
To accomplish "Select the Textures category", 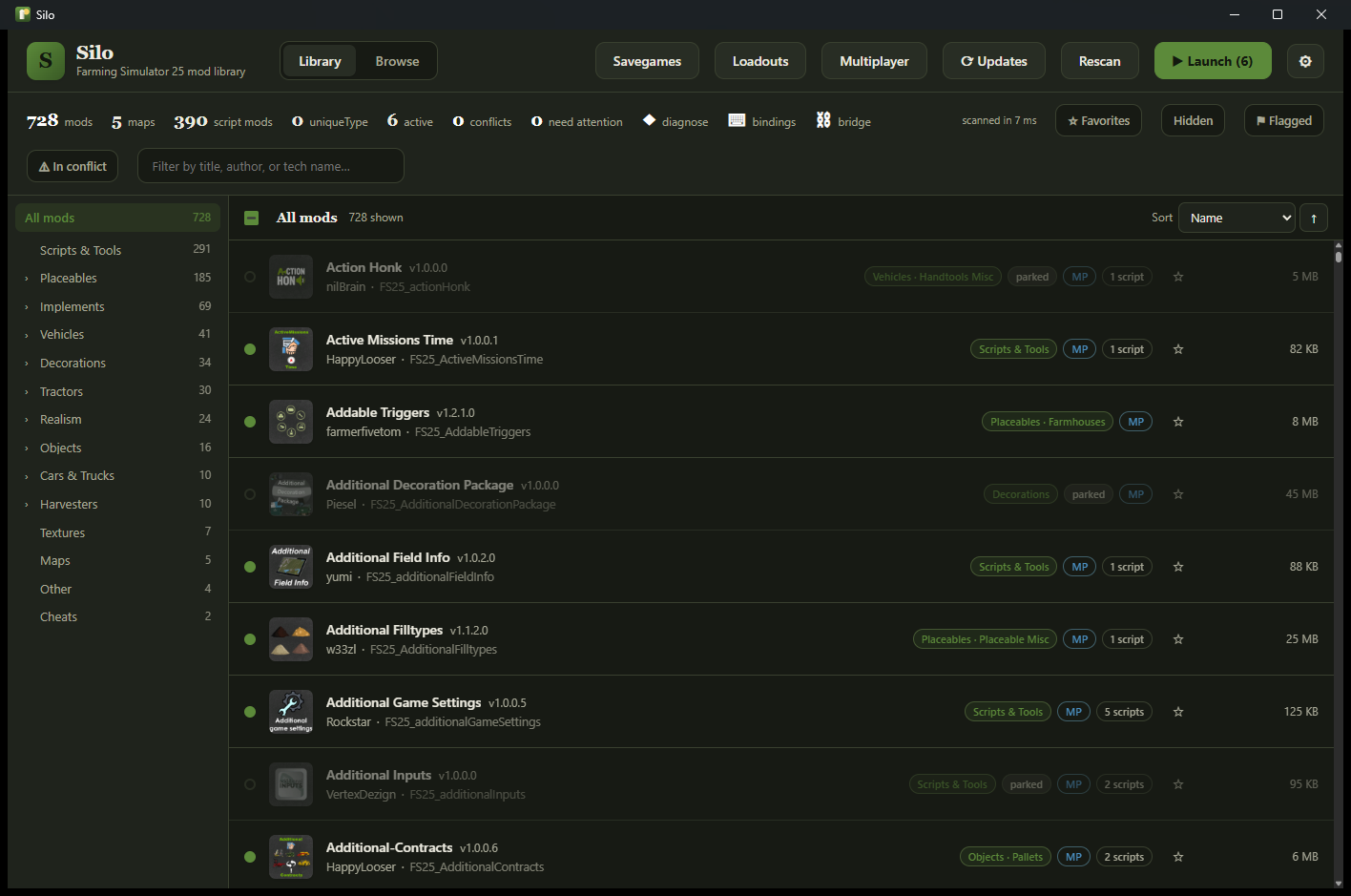I will (x=117, y=532).
